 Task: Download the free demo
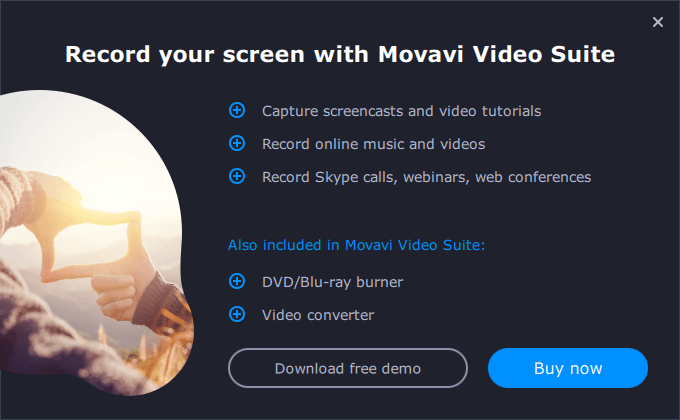coord(348,368)
